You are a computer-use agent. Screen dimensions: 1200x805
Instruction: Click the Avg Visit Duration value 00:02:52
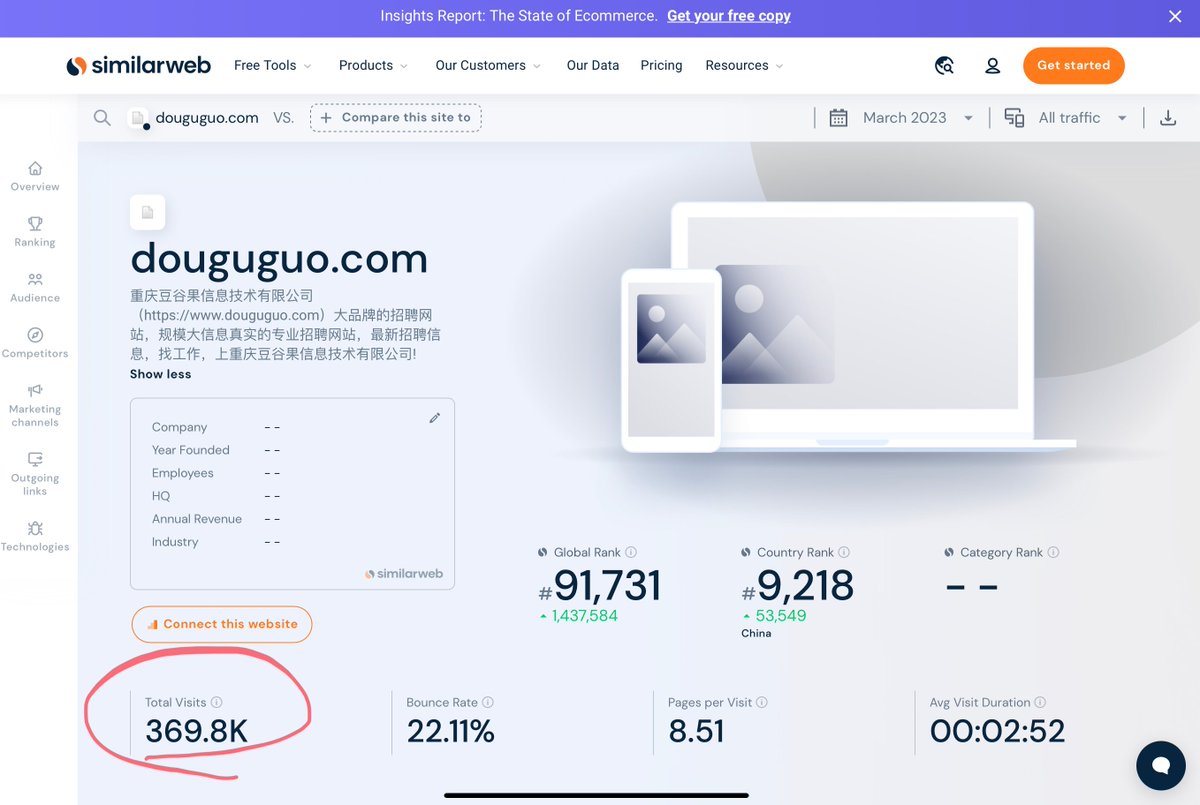(x=997, y=731)
